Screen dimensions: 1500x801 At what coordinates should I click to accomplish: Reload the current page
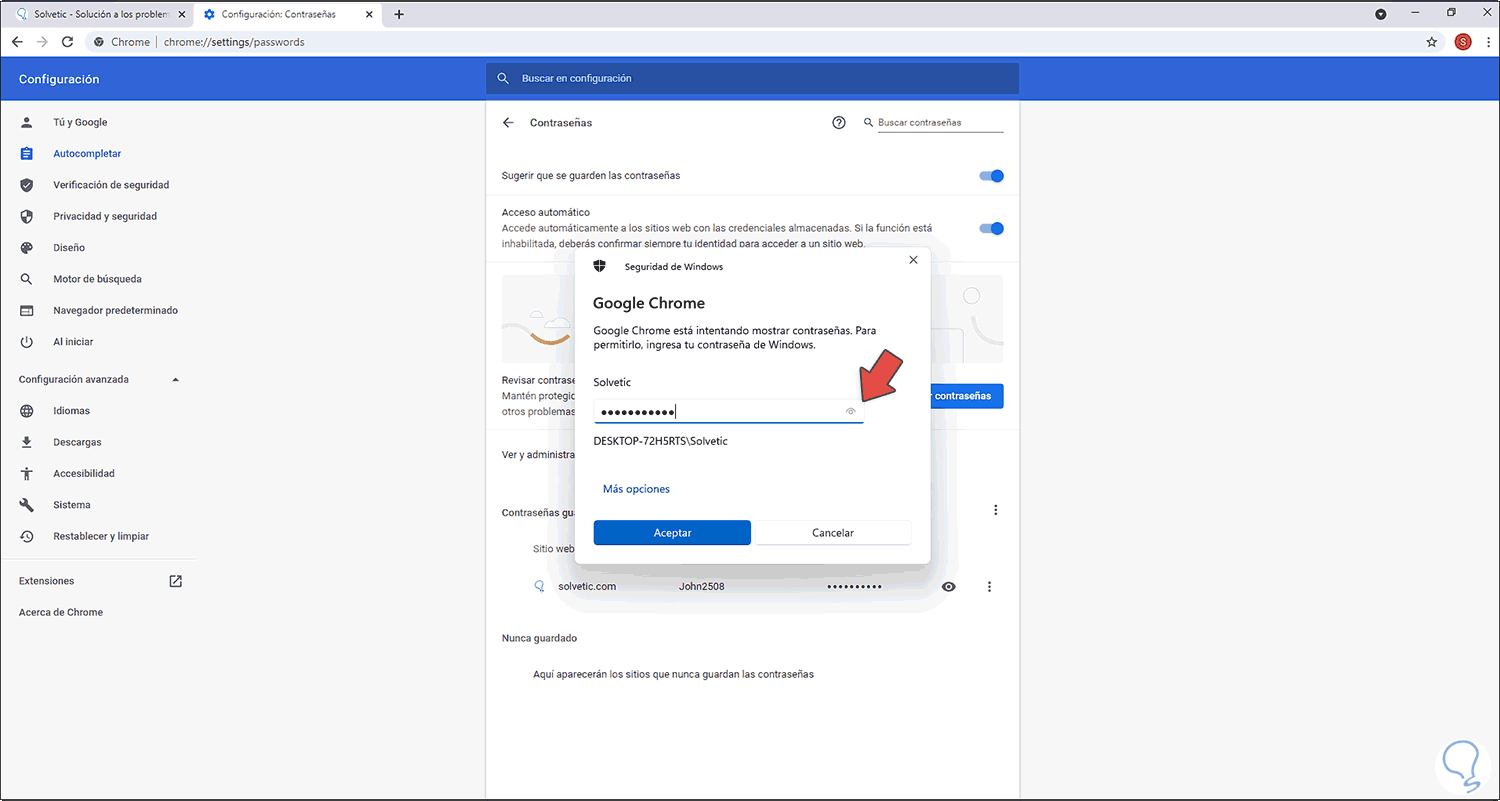click(68, 42)
